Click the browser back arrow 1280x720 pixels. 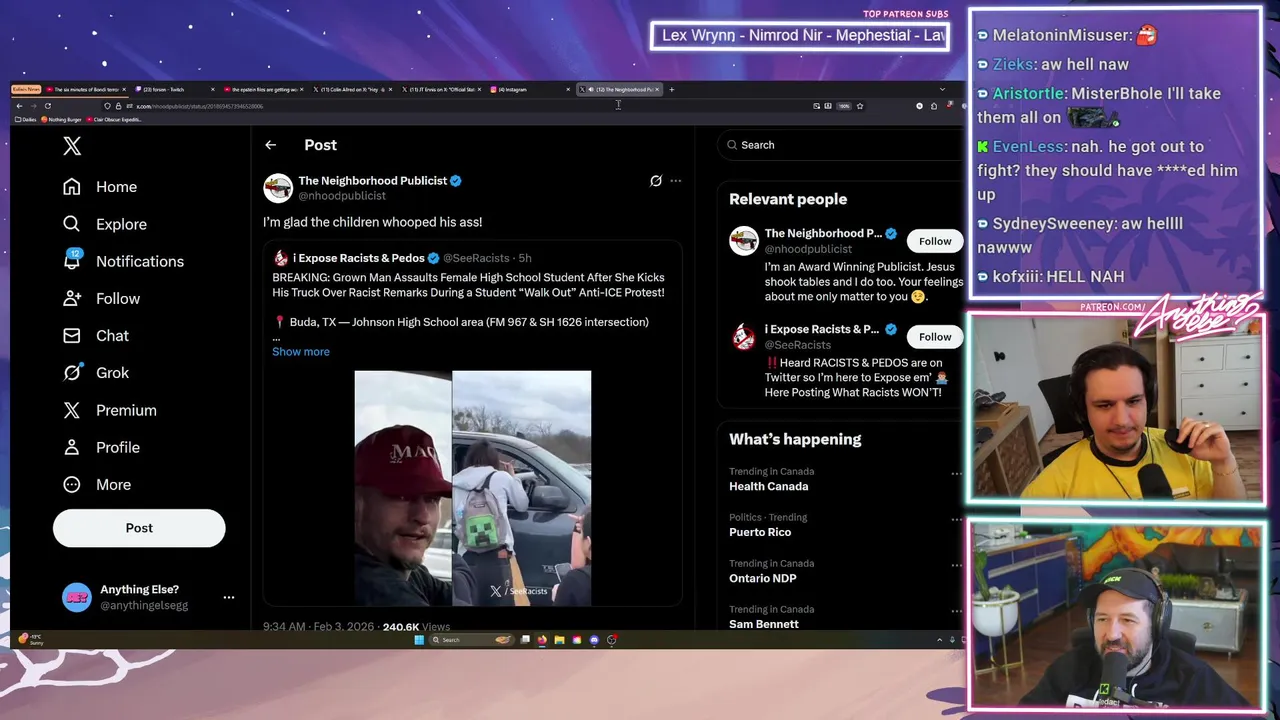click(19, 106)
